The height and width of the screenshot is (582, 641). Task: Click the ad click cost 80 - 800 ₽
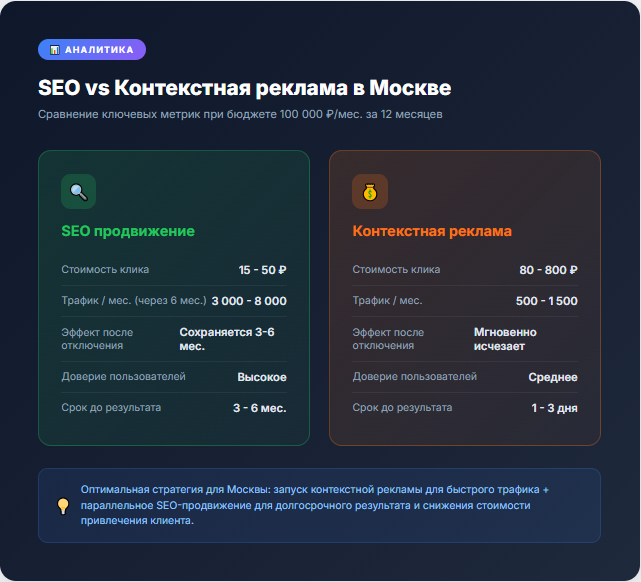[548, 270]
